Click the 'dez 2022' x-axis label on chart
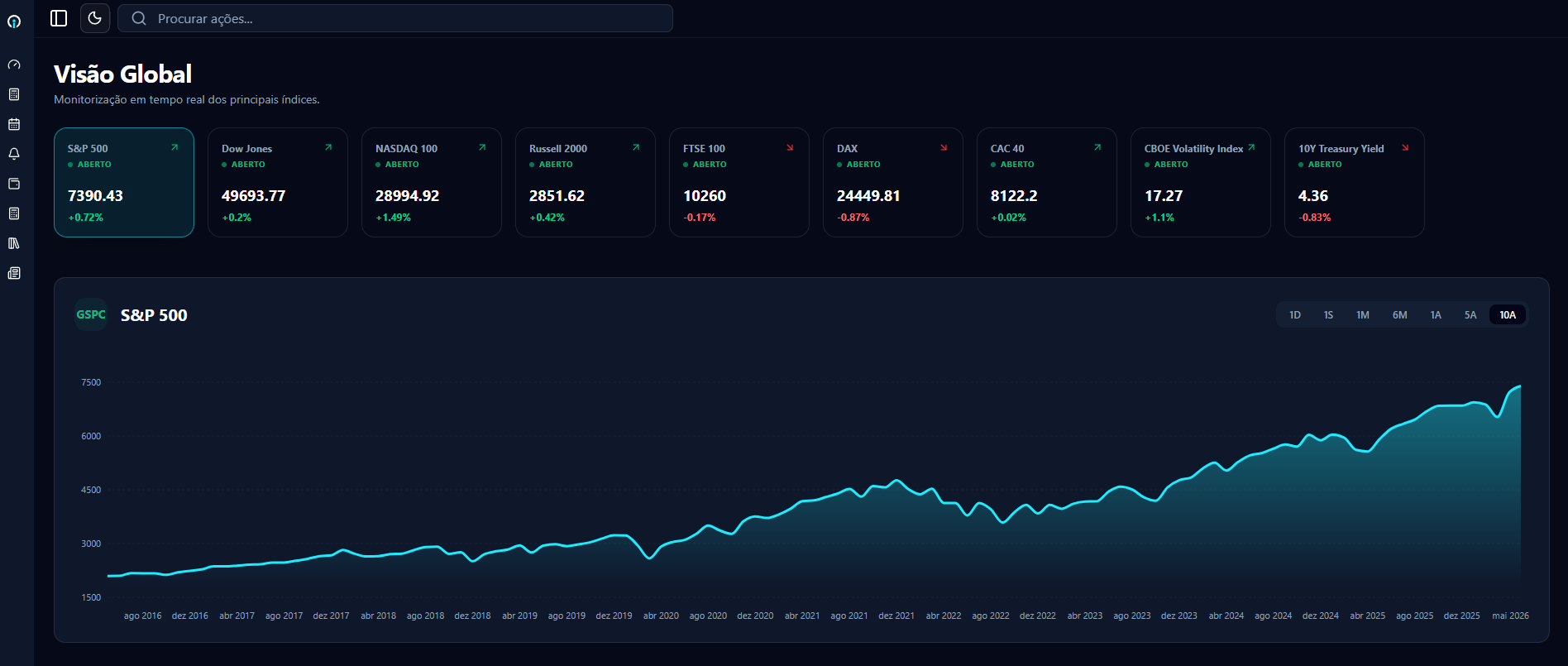Viewport: 1568px width, 666px height. tap(1038, 616)
